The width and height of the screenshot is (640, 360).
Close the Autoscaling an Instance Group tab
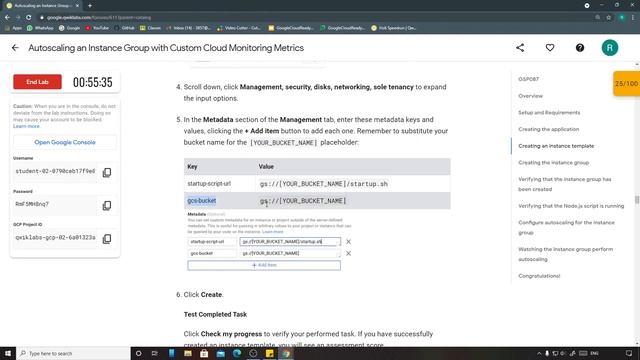(x=78, y=6)
